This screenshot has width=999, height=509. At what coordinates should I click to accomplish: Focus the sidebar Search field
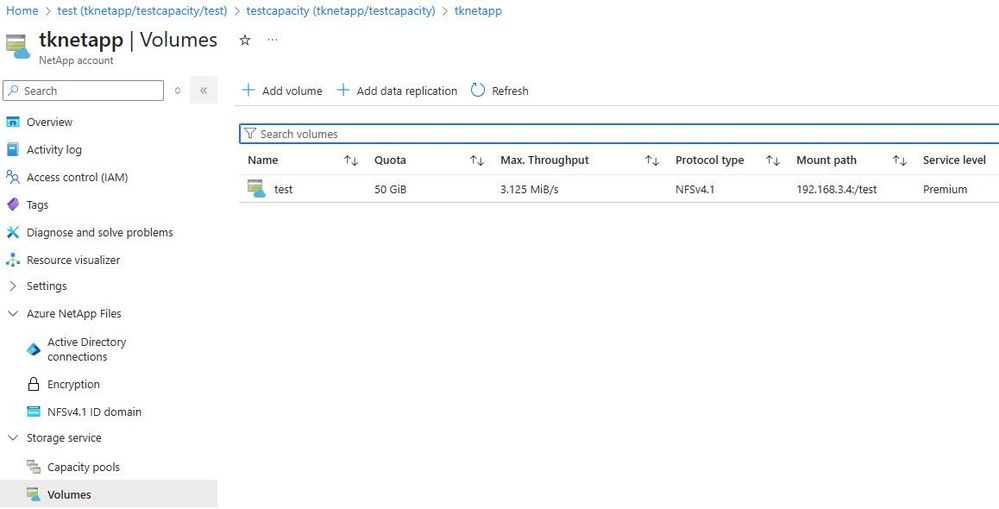[83, 90]
